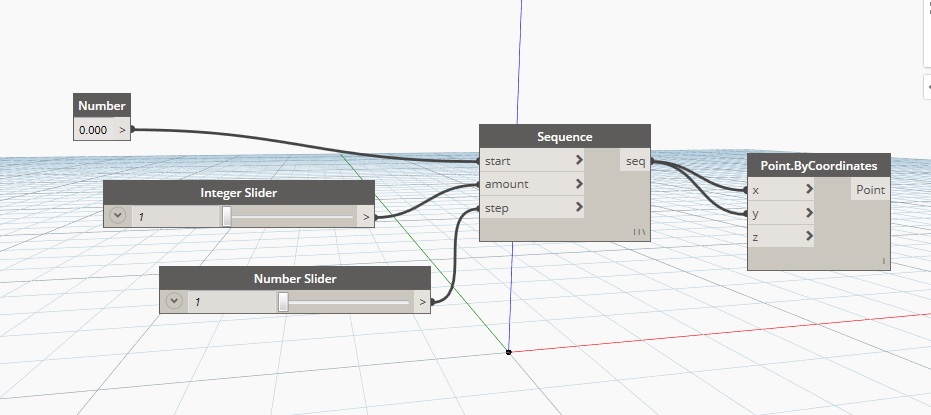This screenshot has height=415, width=931.
Task: Click the Number Slider thumb handle
Action: pos(283,301)
